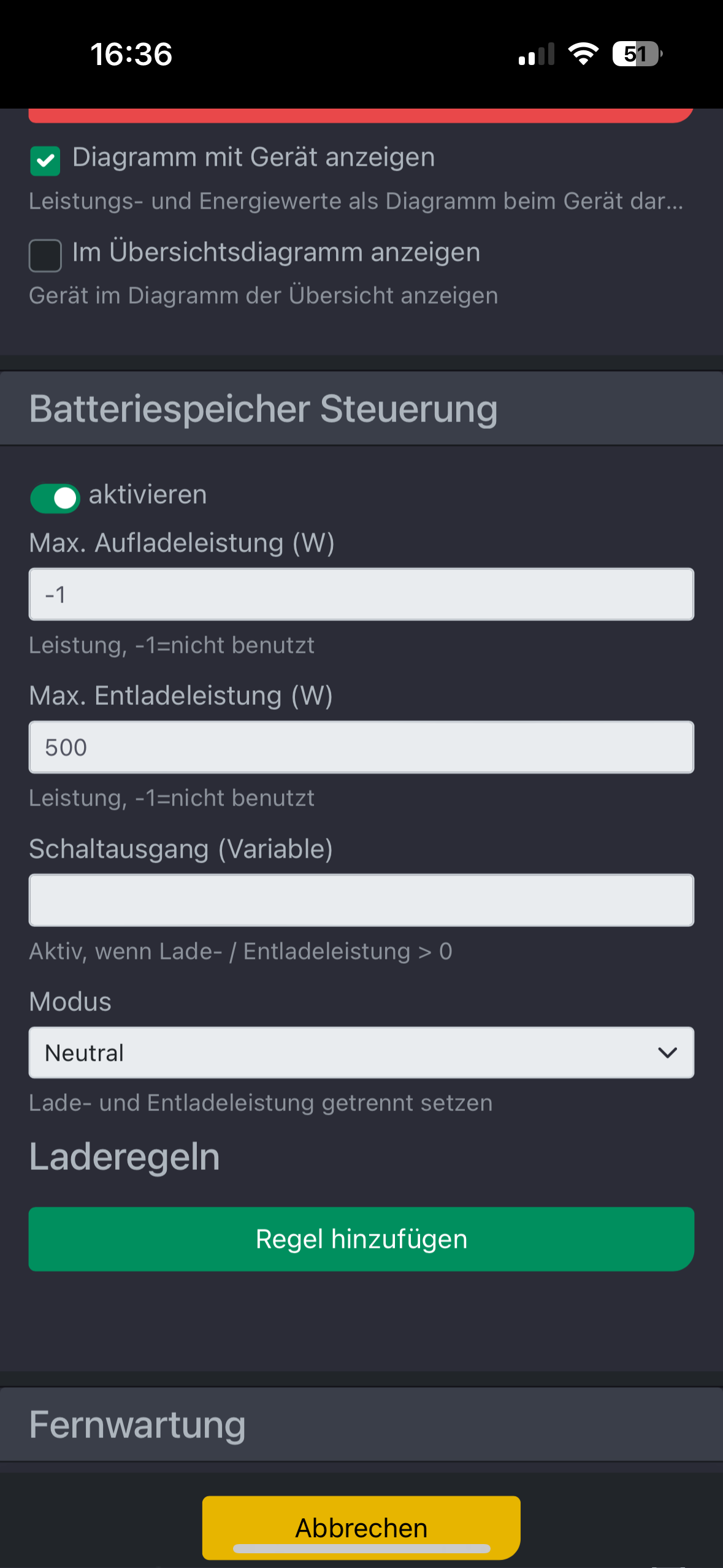Turn off the aktivieren switch
Screen dimensions: 723x1568
point(55,498)
